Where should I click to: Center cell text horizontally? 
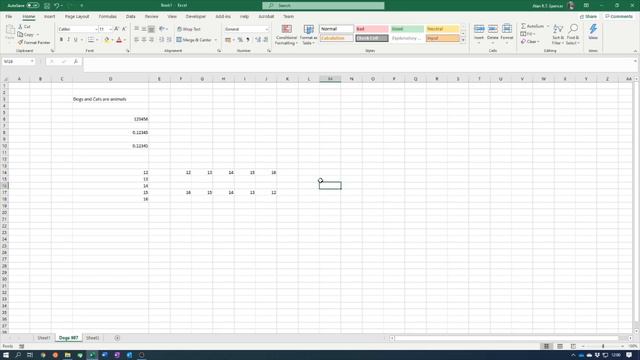(x=144, y=40)
